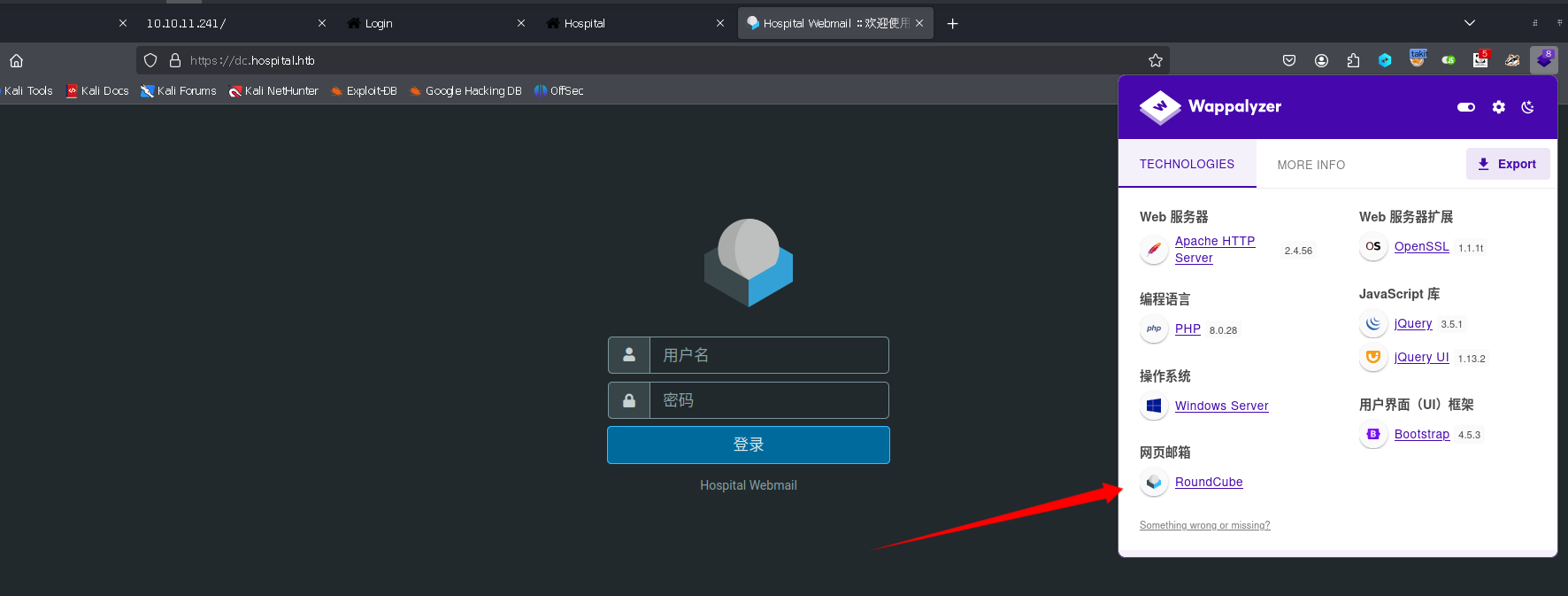The height and width of the screenshot is (596, 1568).
Task: Click the JS toggle extension icon
Action: pyautogui.click(x=1449, y=60)
